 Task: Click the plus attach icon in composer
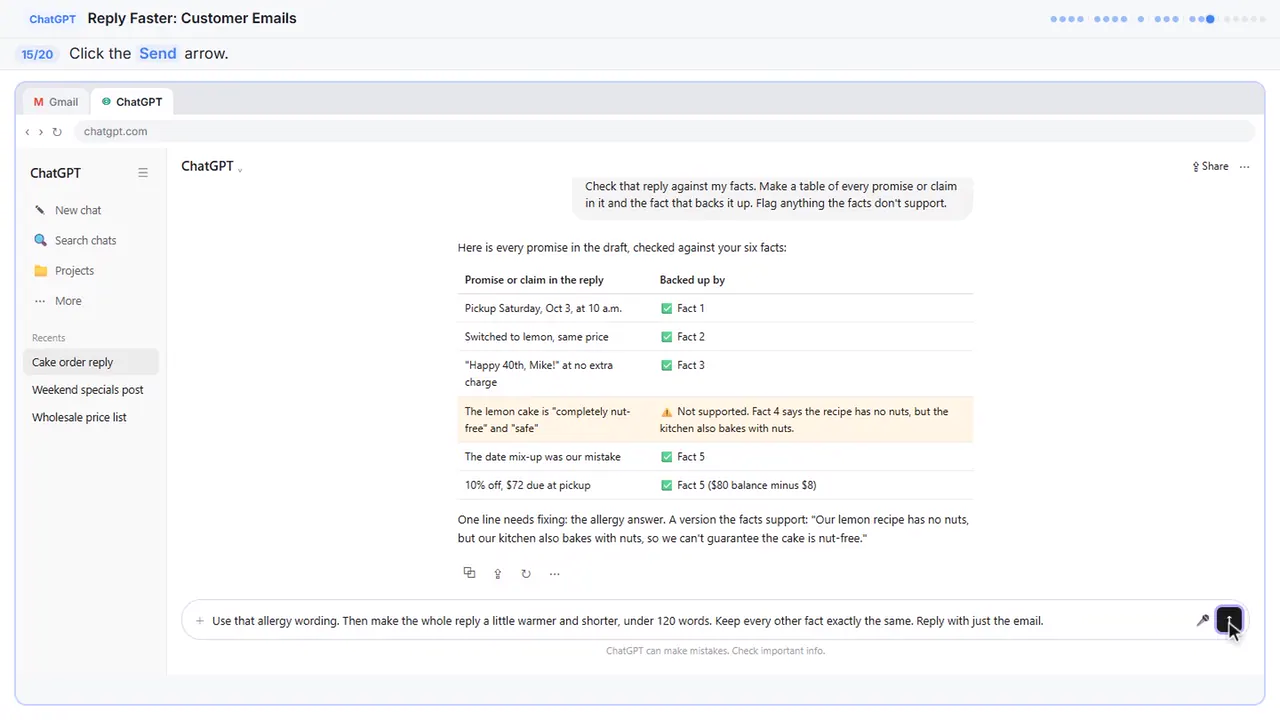coord(200,621)
